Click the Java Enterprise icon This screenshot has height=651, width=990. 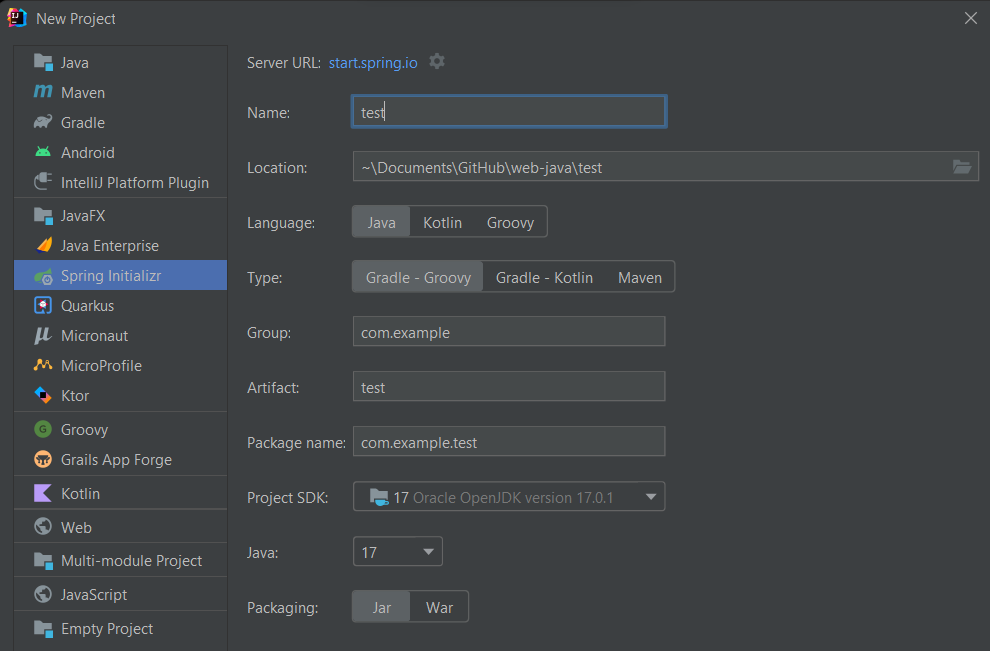(x=43, y=245)
